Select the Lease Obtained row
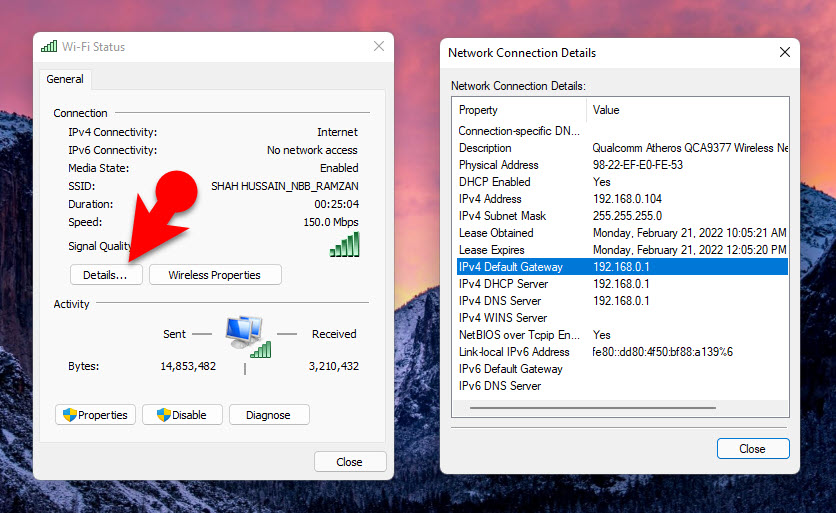This screenshot has width=836, height=513. pos(622,233)
